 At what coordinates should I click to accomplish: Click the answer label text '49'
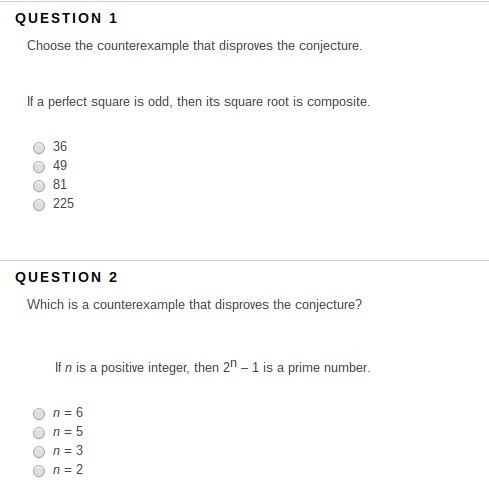click(x=60, y=165)
